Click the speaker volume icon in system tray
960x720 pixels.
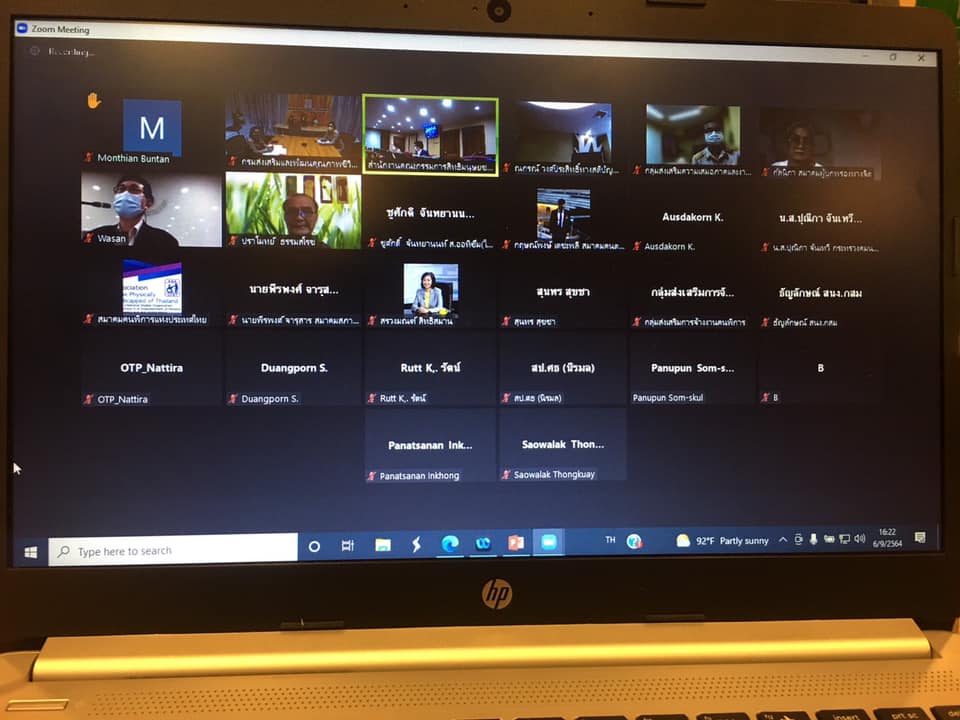click(x=860, y=538)
